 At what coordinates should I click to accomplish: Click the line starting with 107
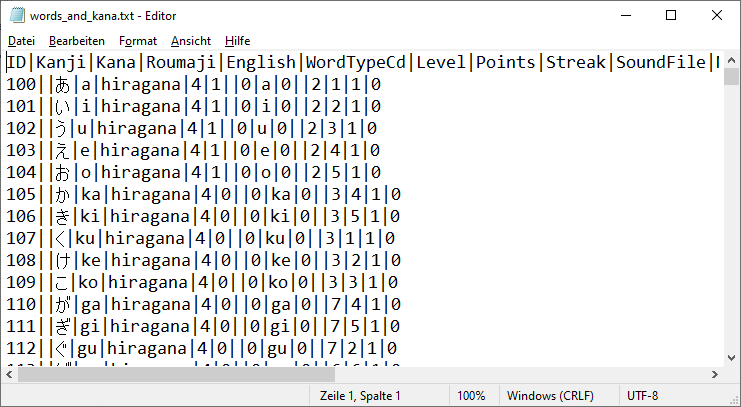(x=201, y=238)
